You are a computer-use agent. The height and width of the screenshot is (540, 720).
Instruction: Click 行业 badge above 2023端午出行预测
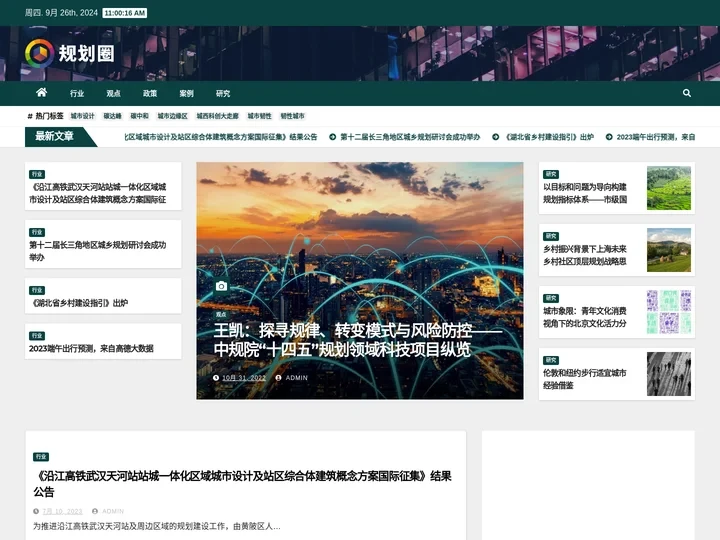[37, 336]
